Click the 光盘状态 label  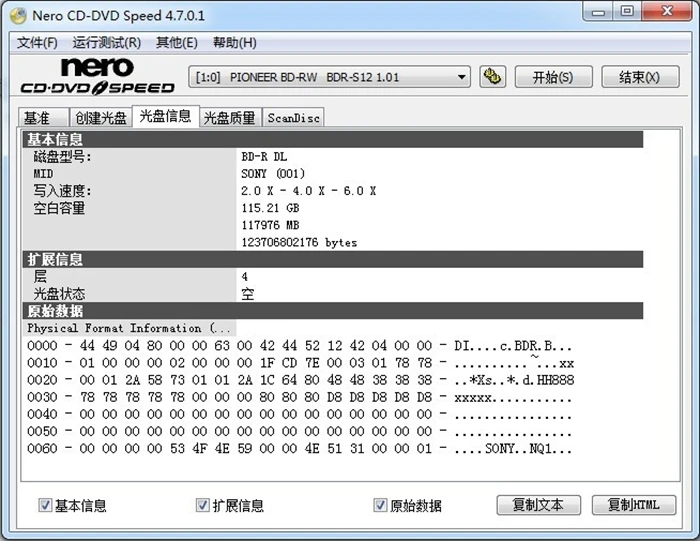[59, 294]
